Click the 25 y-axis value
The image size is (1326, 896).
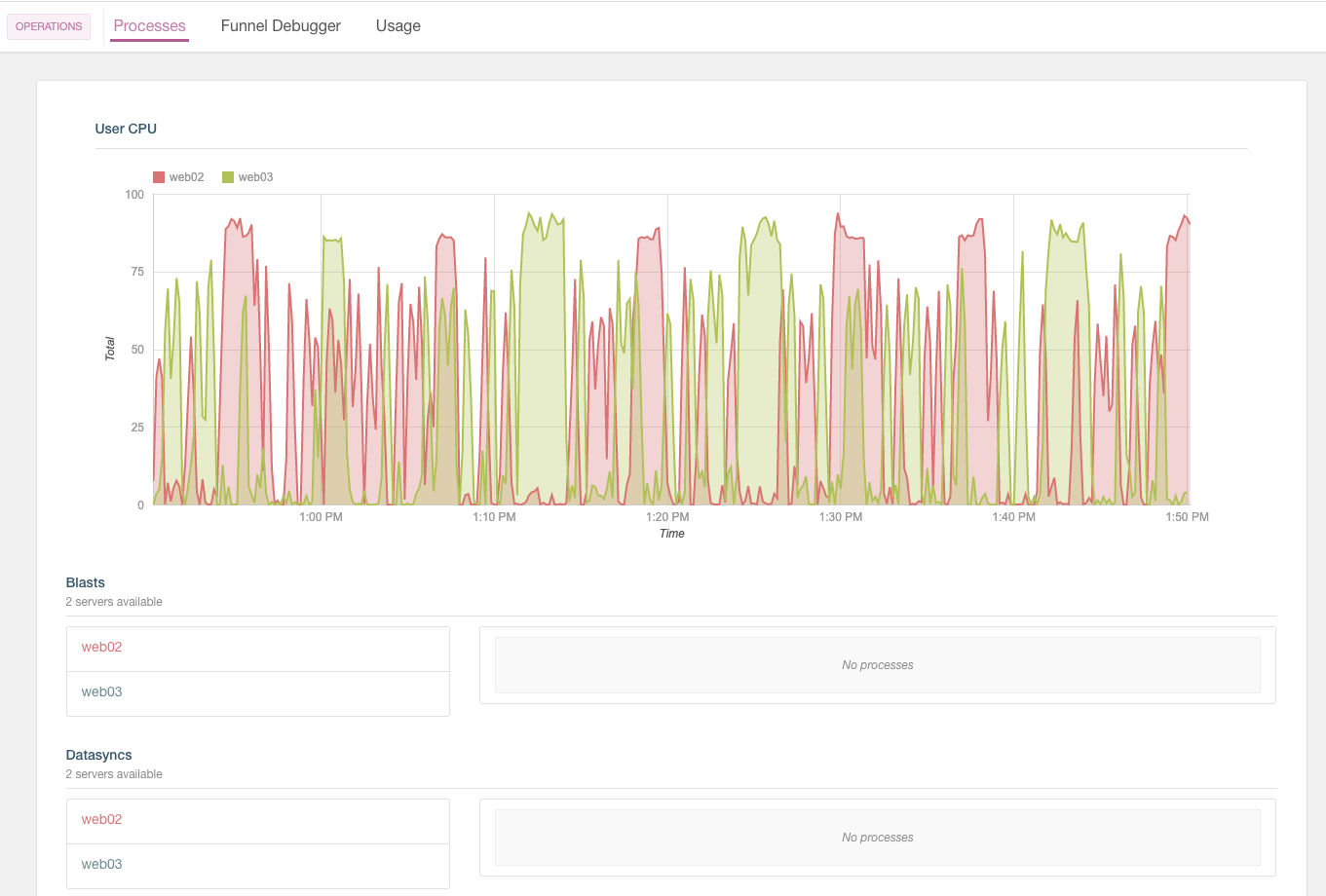pos(137,428)
